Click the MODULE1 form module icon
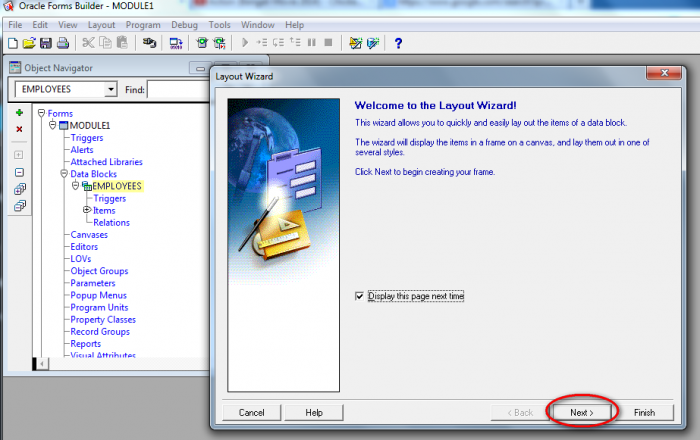The height and width of the screenshot is (440, 700). coord(64,125)
